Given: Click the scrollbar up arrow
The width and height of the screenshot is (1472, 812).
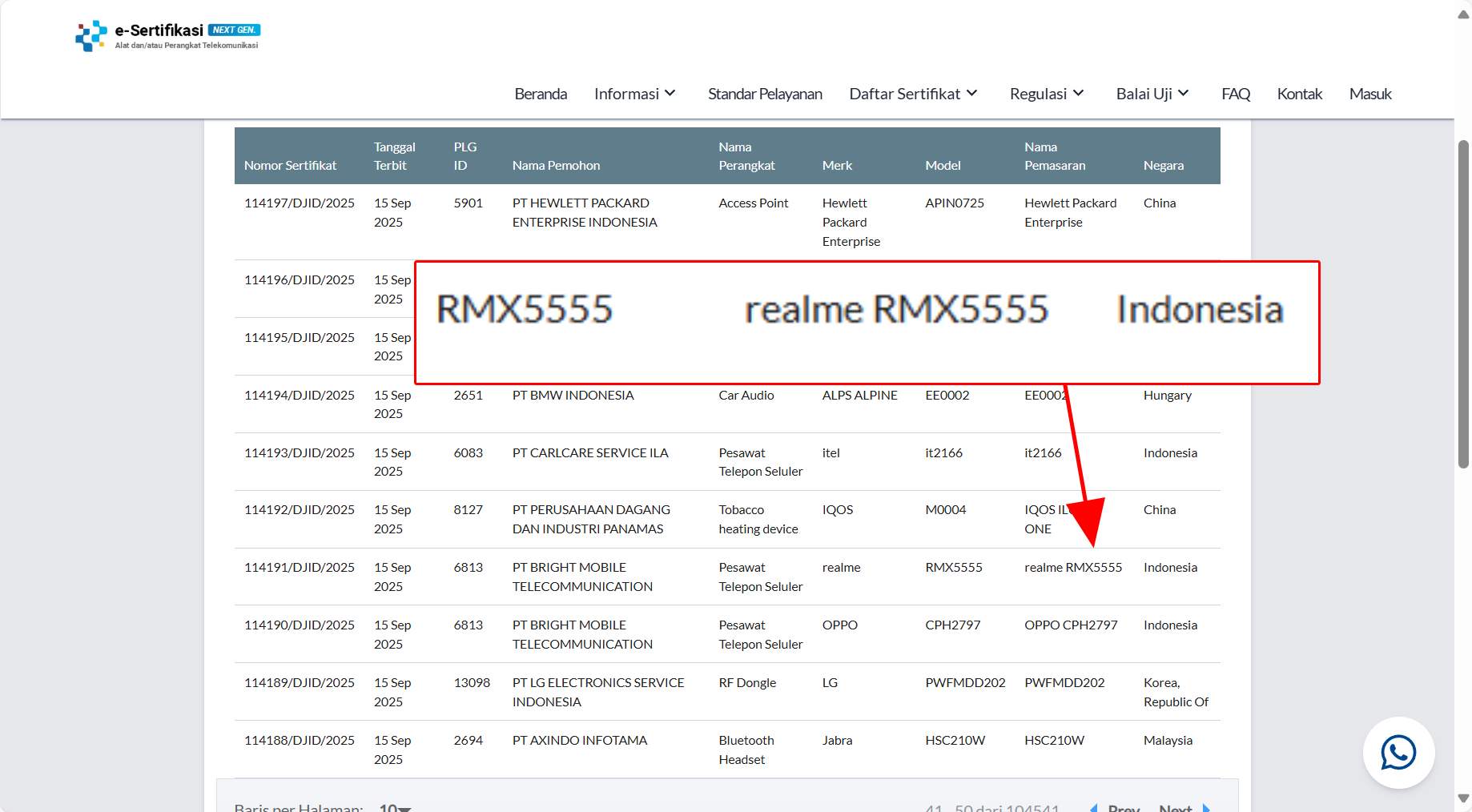Looking at the screenshot, I should [1463, 14].
